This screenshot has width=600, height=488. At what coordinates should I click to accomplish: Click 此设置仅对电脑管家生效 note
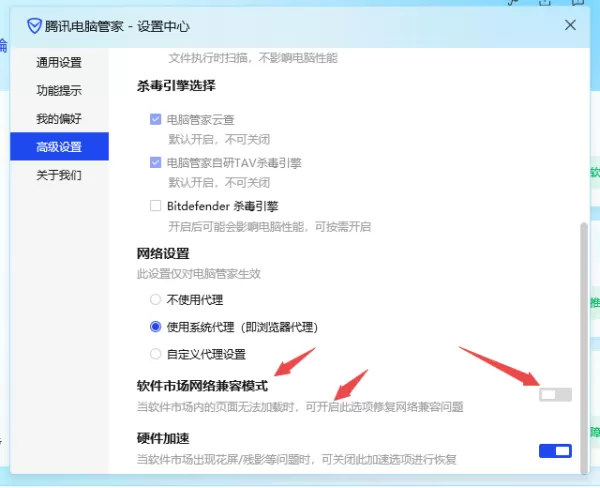[x=199, y=274]
